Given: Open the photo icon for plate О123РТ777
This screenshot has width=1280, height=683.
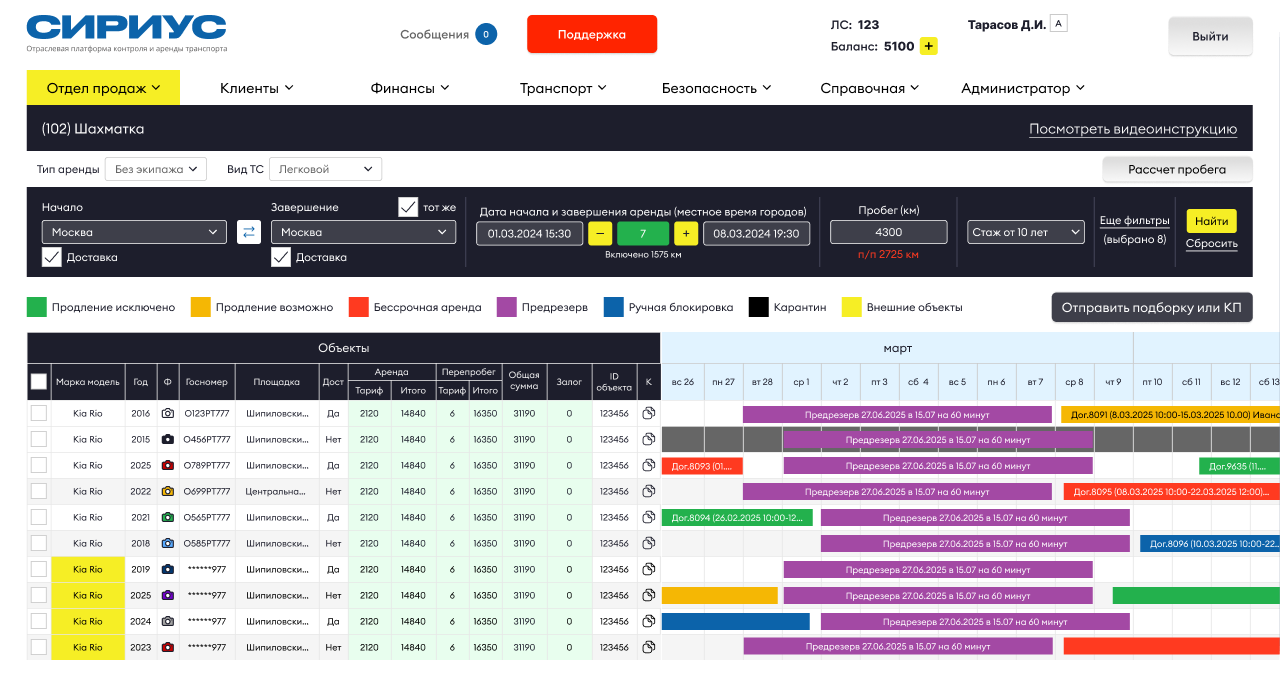Looking at the screenshot, I should coord(167,413).
